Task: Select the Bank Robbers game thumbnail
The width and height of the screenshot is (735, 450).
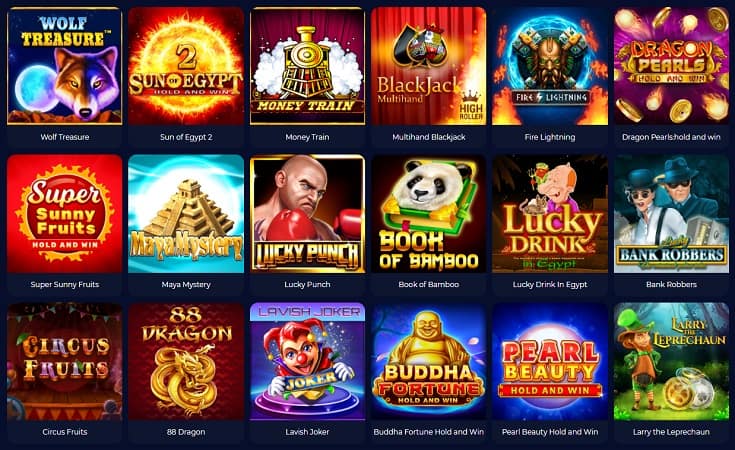Action: pyautogui.click(x=671, y=214)
